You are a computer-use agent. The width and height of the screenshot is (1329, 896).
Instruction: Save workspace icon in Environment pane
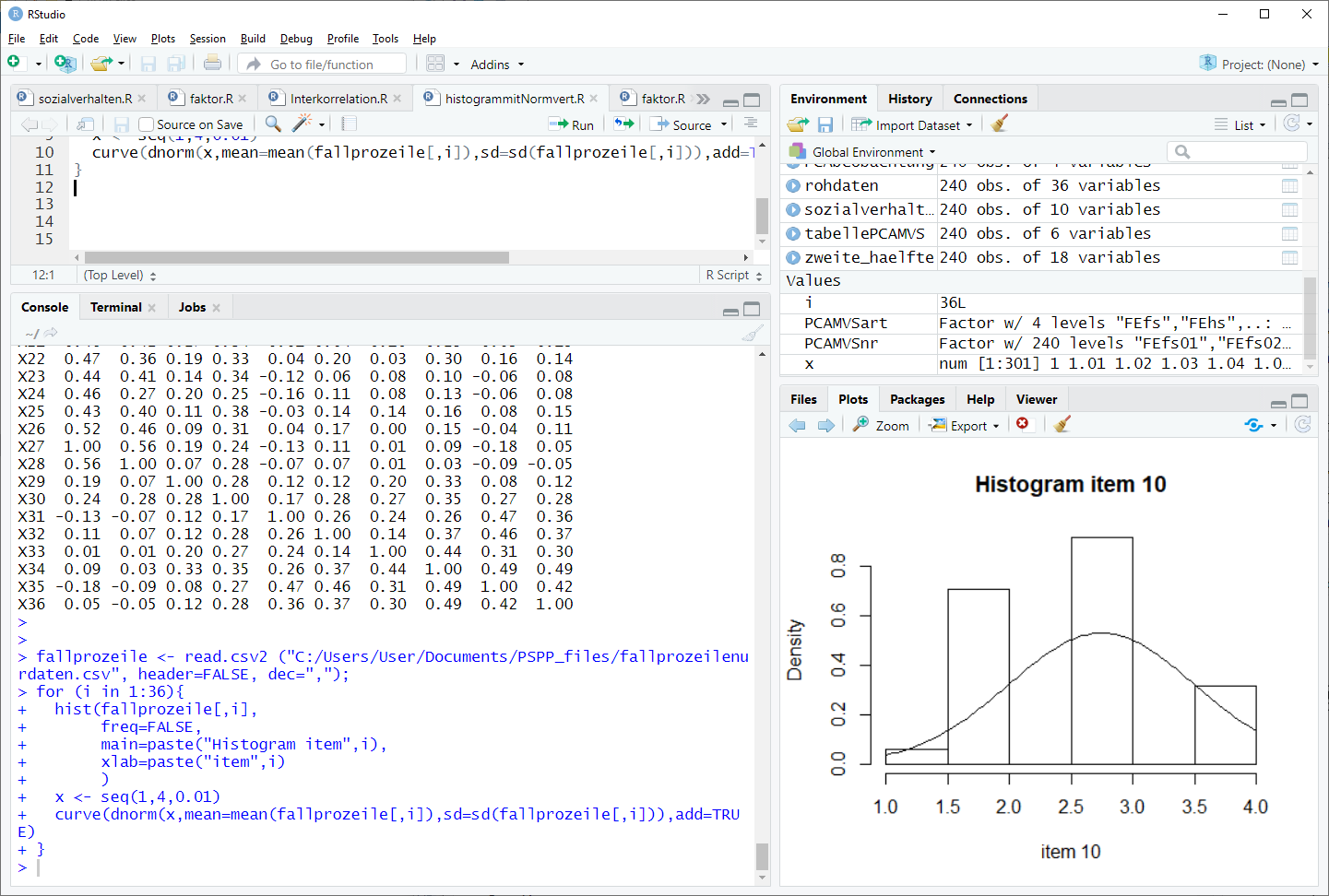(x=825, y=124)
